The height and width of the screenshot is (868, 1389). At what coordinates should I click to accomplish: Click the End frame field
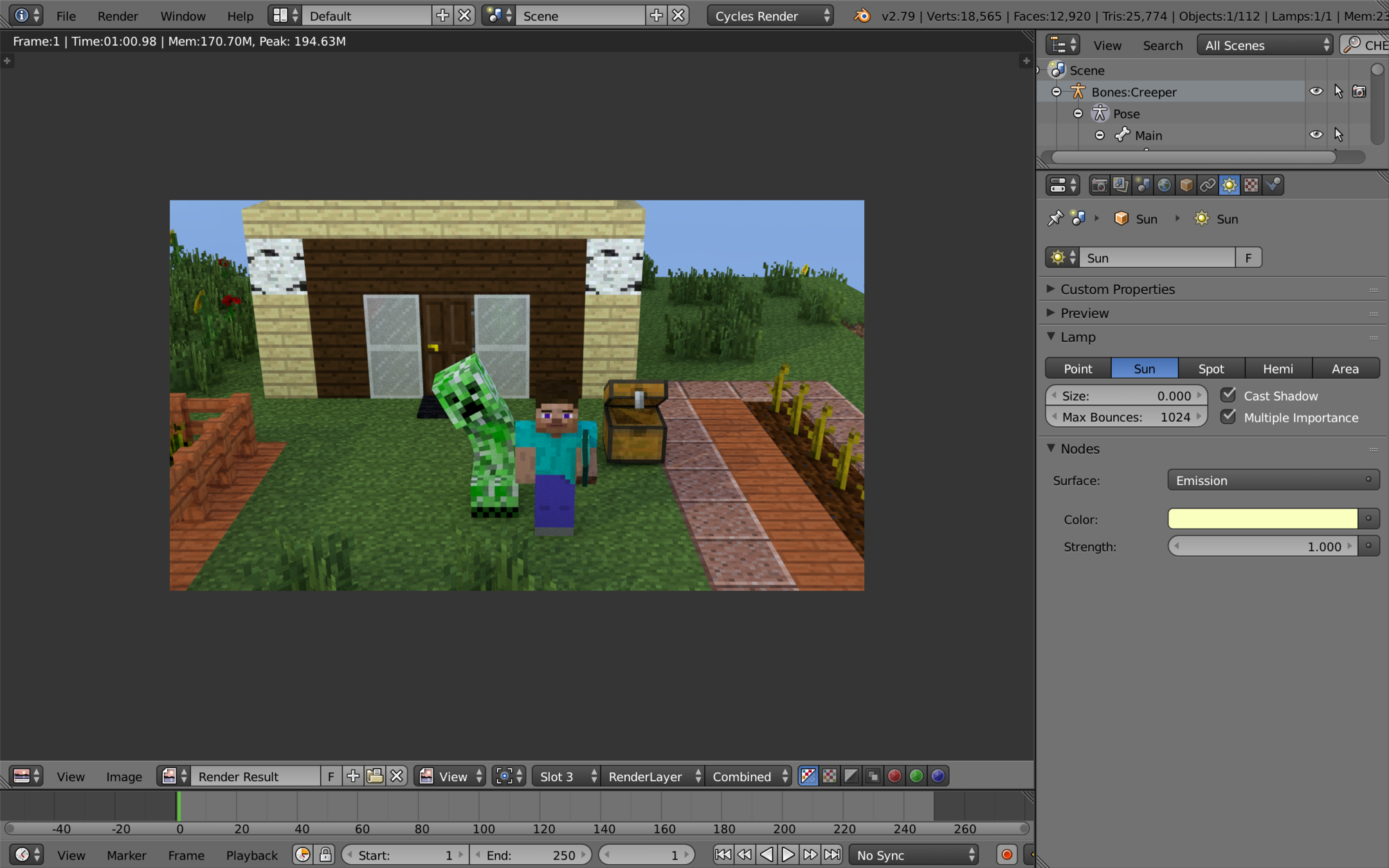click(x=531, y=855)
